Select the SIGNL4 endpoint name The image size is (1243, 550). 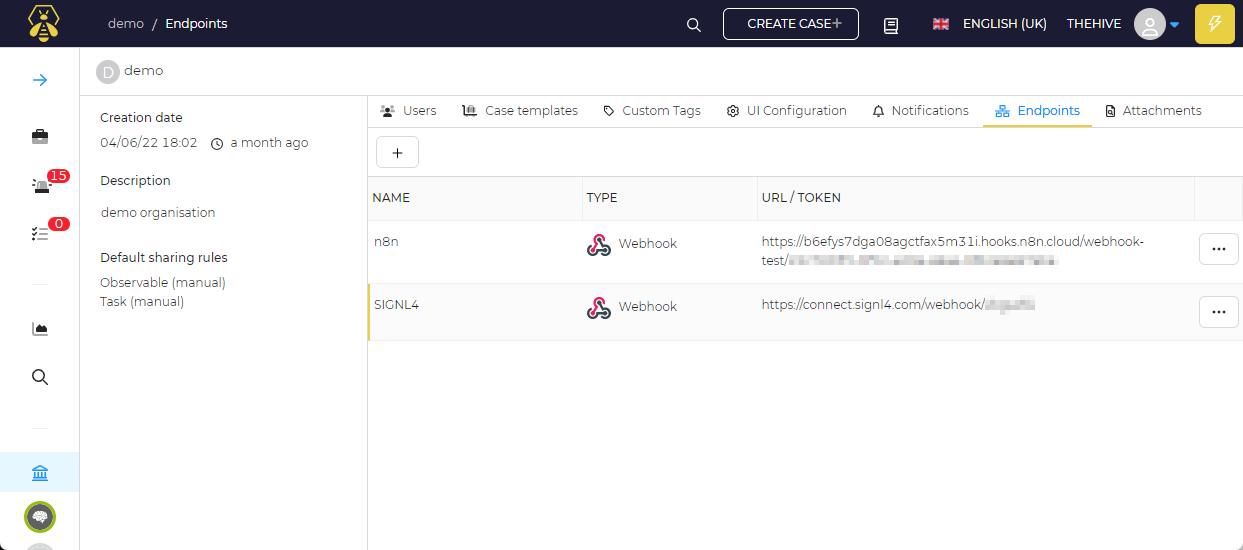click(x=396, y=305)
